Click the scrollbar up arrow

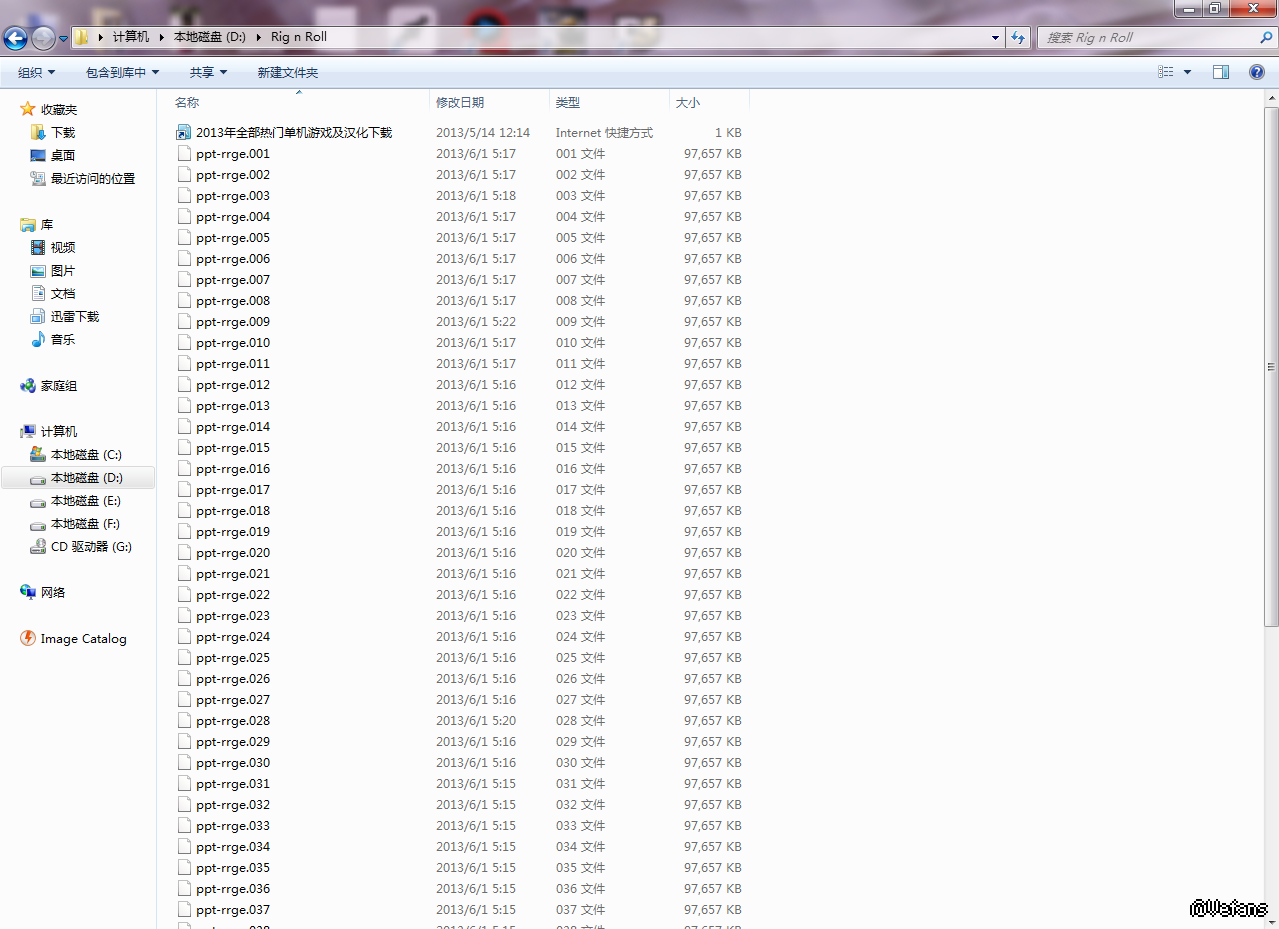tap(1271, 96)
